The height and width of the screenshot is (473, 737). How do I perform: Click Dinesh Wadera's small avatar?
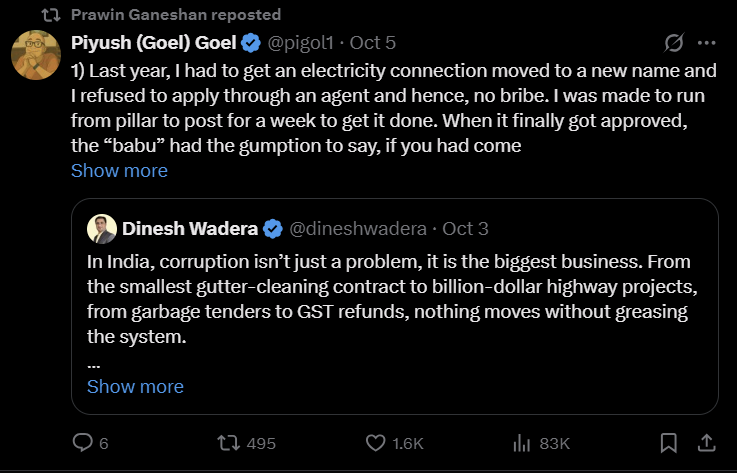101,229
